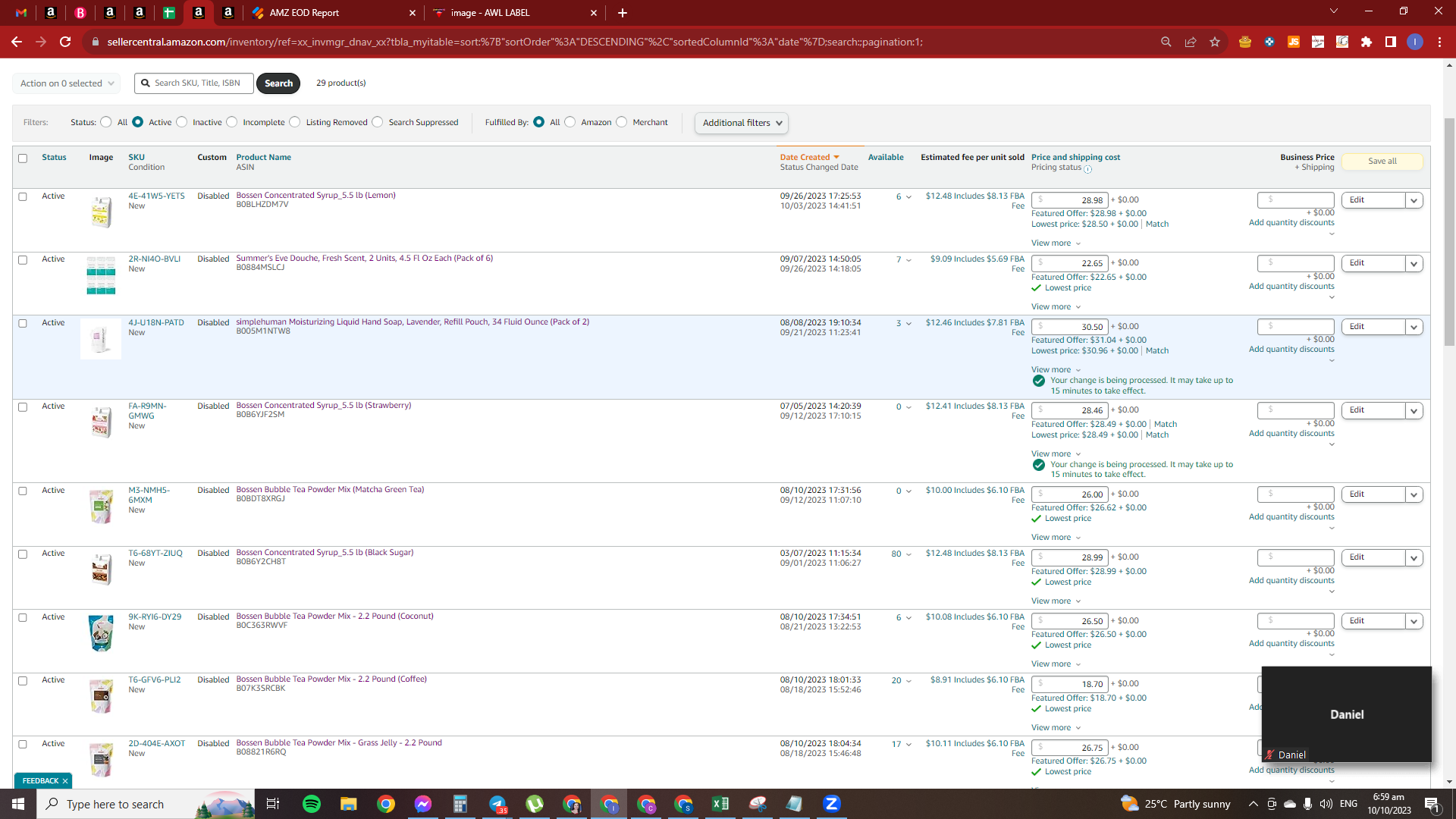Open a new browser tab
The width and height of the screenshot is (1456, 819).
[x=623, y=13]
